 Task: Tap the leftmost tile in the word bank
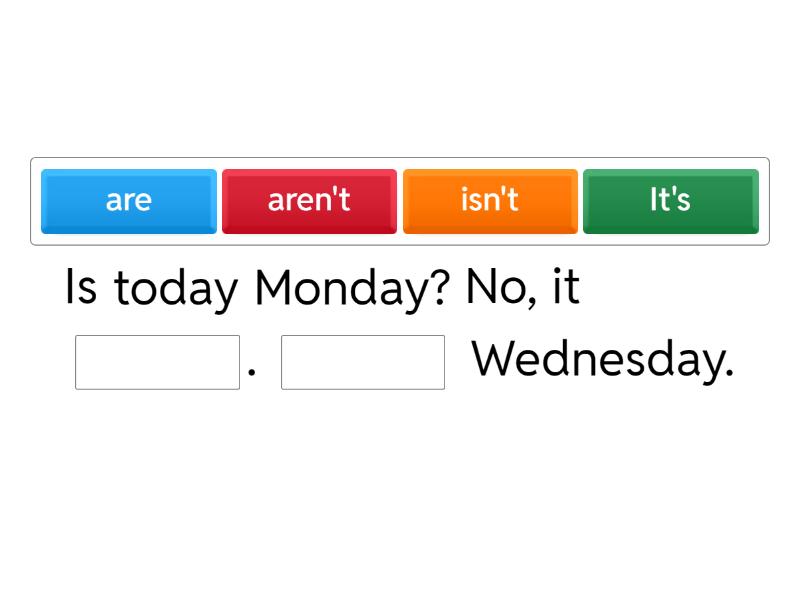coord(128,201)
